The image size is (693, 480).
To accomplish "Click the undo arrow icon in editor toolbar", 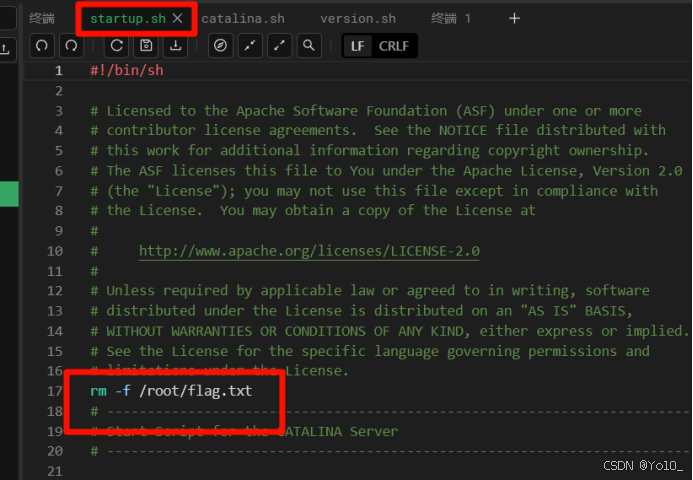I will (x=42, y=46).
